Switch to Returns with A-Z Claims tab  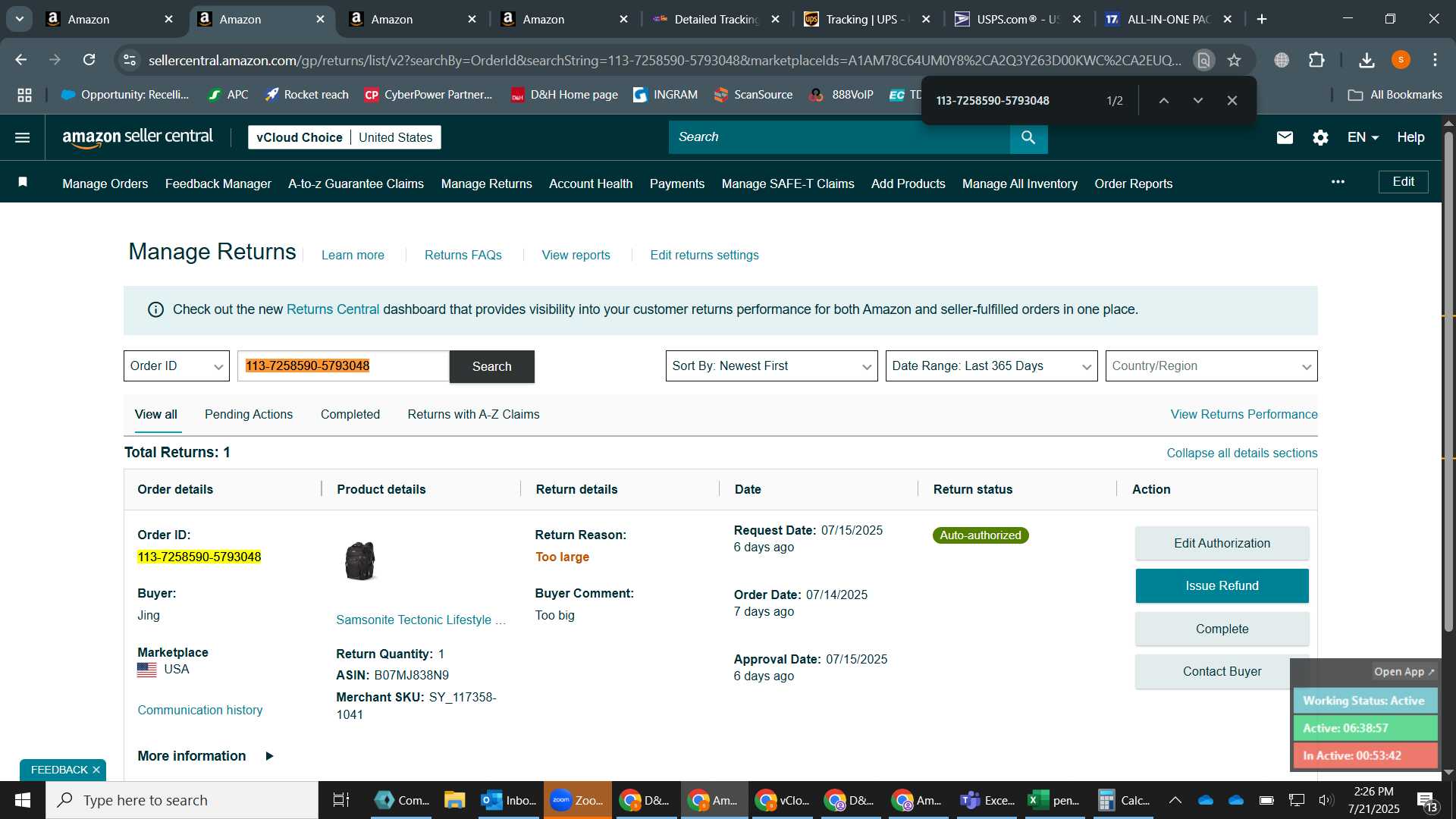(473, 414)
